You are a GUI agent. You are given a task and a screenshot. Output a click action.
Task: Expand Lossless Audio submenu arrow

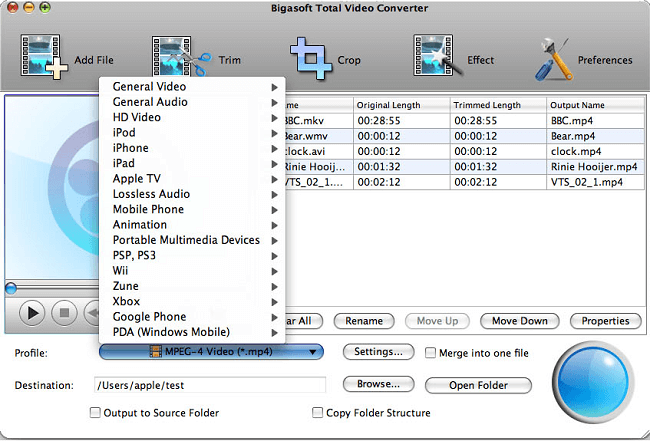274,194
